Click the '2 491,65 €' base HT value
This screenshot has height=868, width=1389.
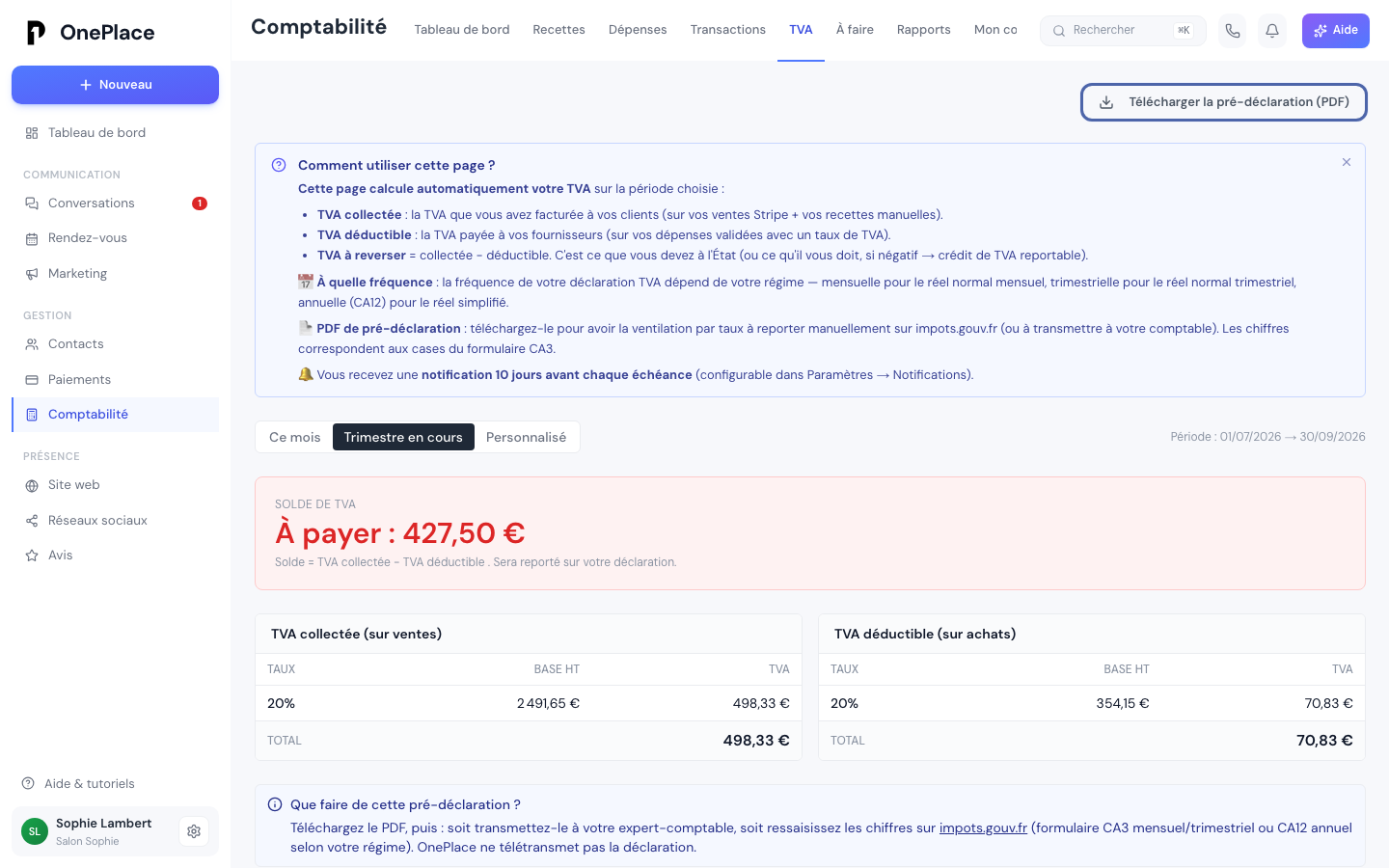[x=548, y=703]
